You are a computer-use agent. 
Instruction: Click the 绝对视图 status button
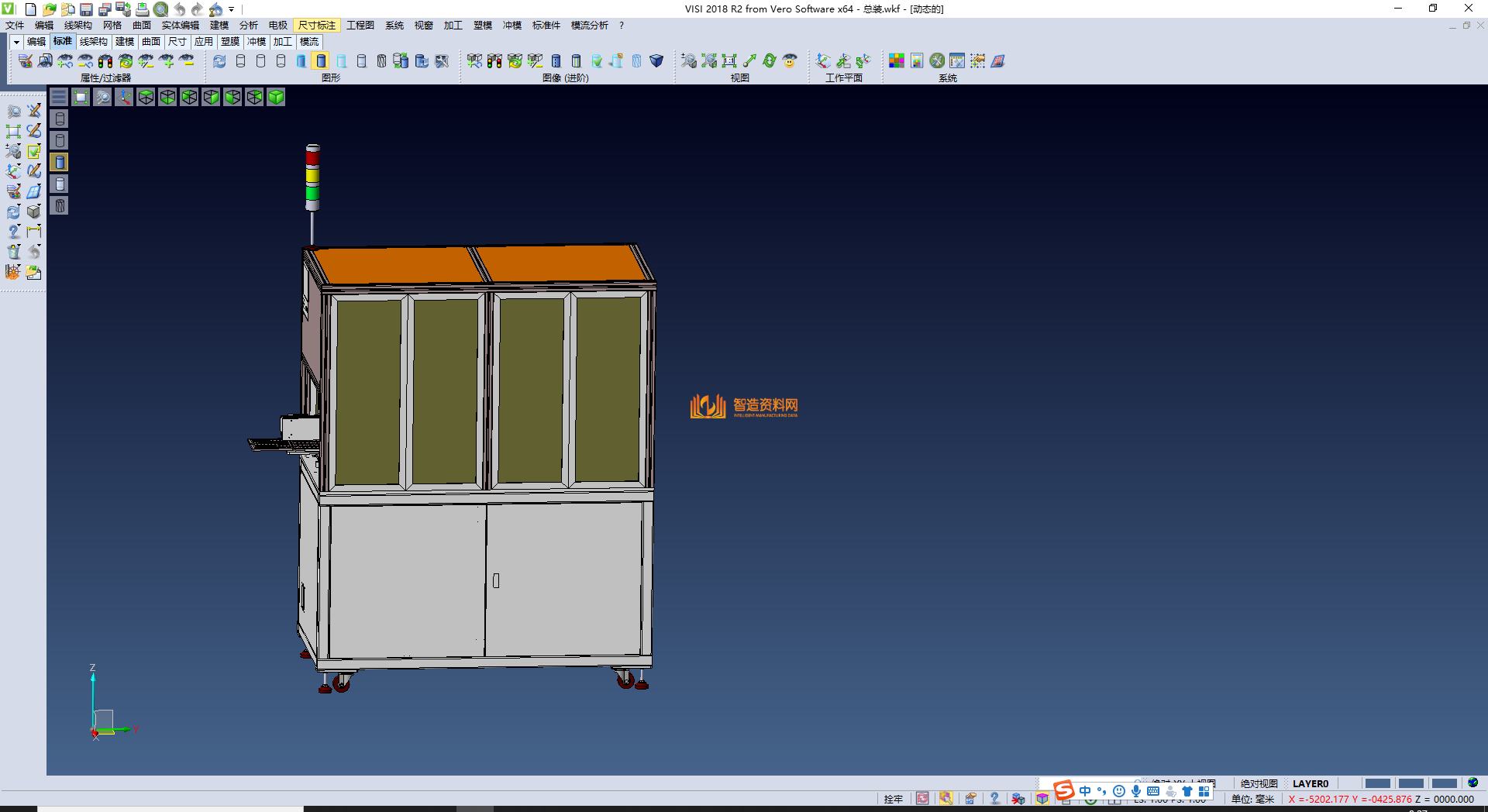pos(1259,783)
